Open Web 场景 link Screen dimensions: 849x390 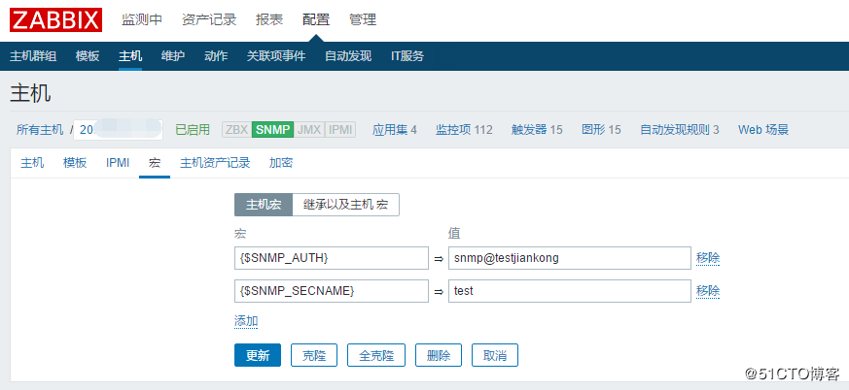point(763,129)
